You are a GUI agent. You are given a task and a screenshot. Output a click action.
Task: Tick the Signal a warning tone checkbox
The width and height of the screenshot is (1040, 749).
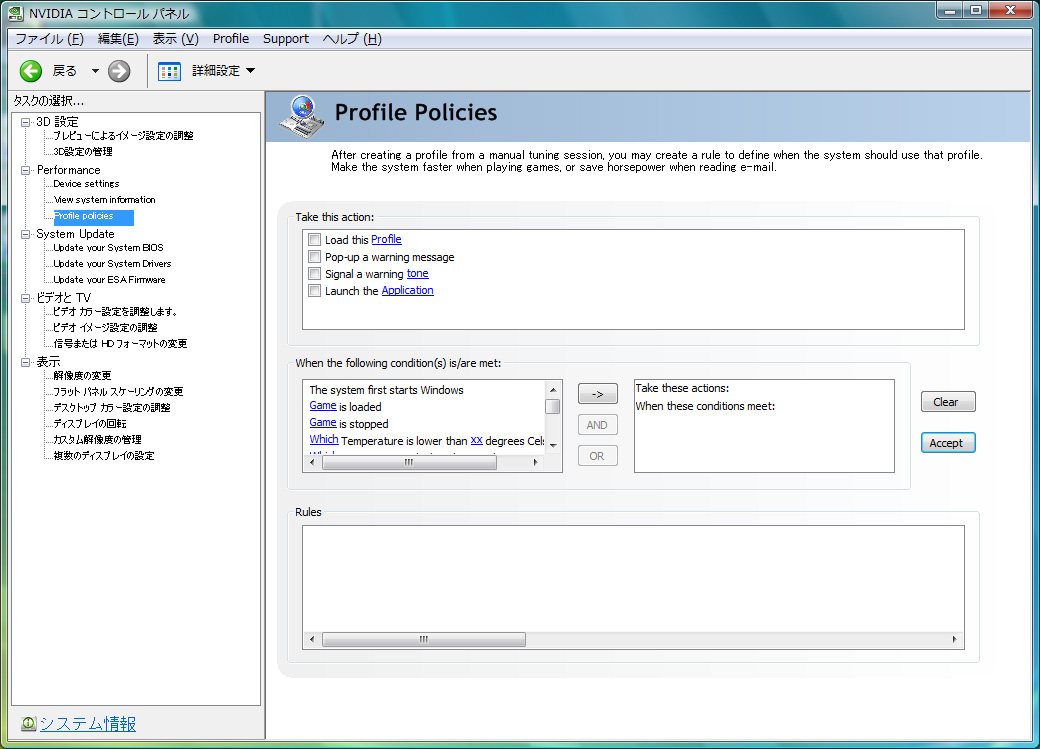coord(314,273)
